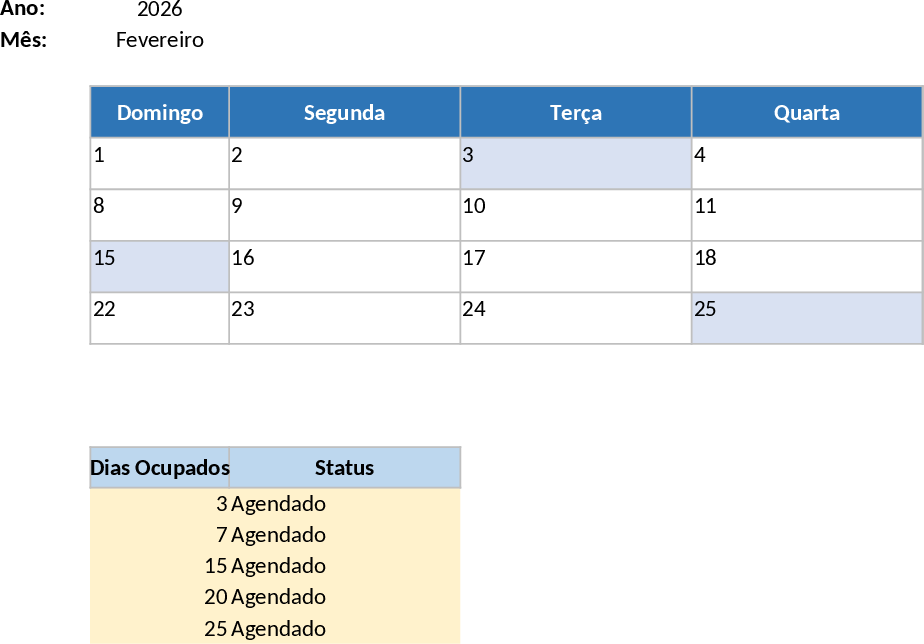This screenshot has width=924, height=644.
Task: Select highlighted calendar day 15 under Domingo
Action: point(160,266)
